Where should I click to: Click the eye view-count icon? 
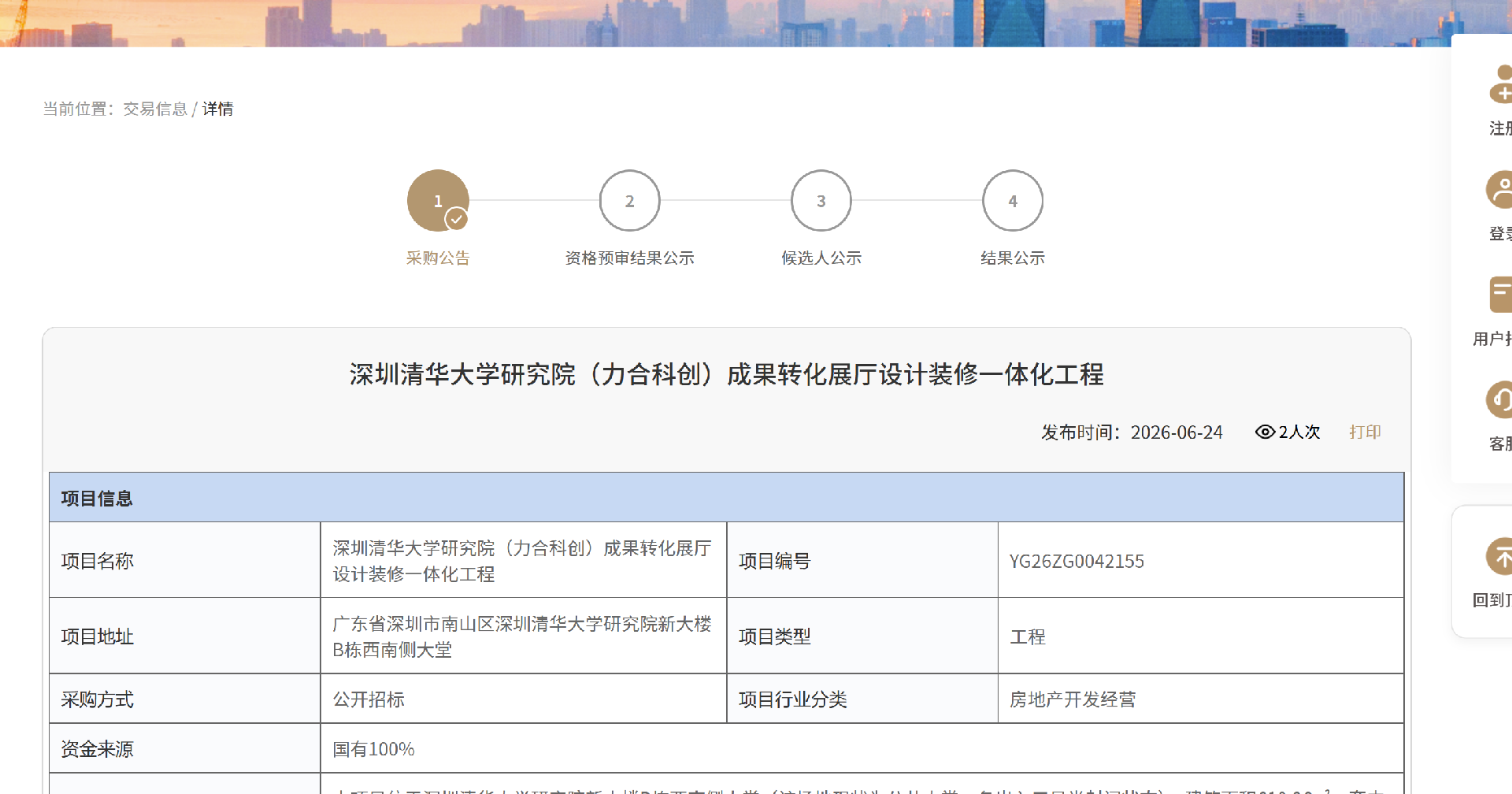[1265, 432]
